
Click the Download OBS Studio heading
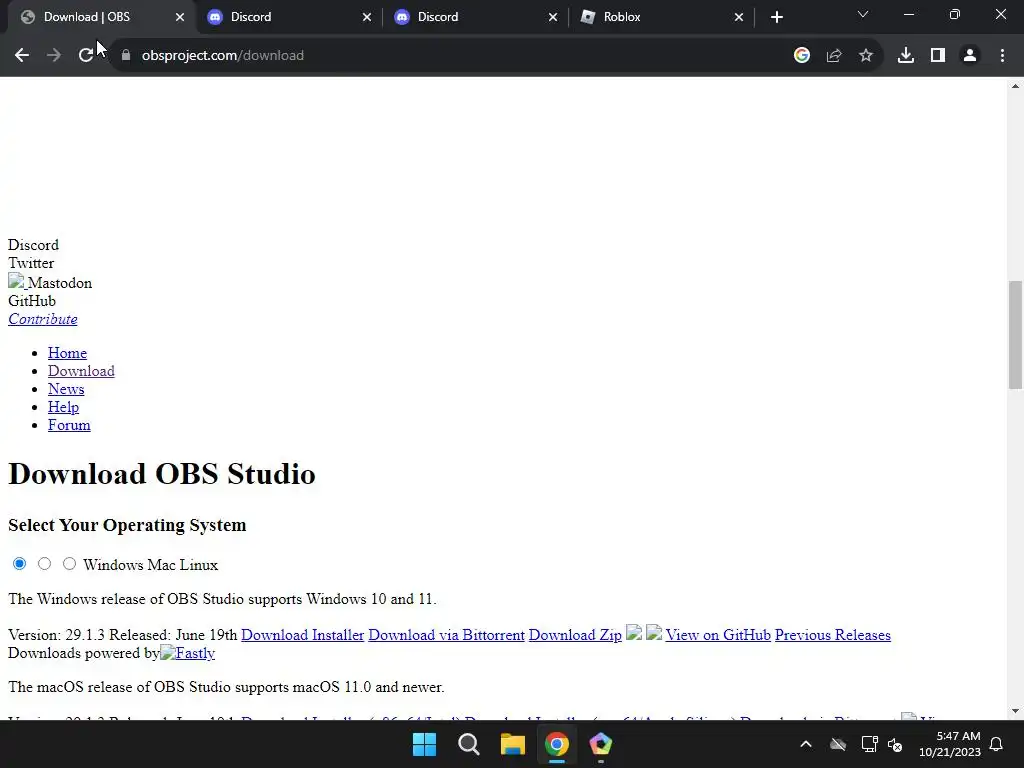coord(162,473)
